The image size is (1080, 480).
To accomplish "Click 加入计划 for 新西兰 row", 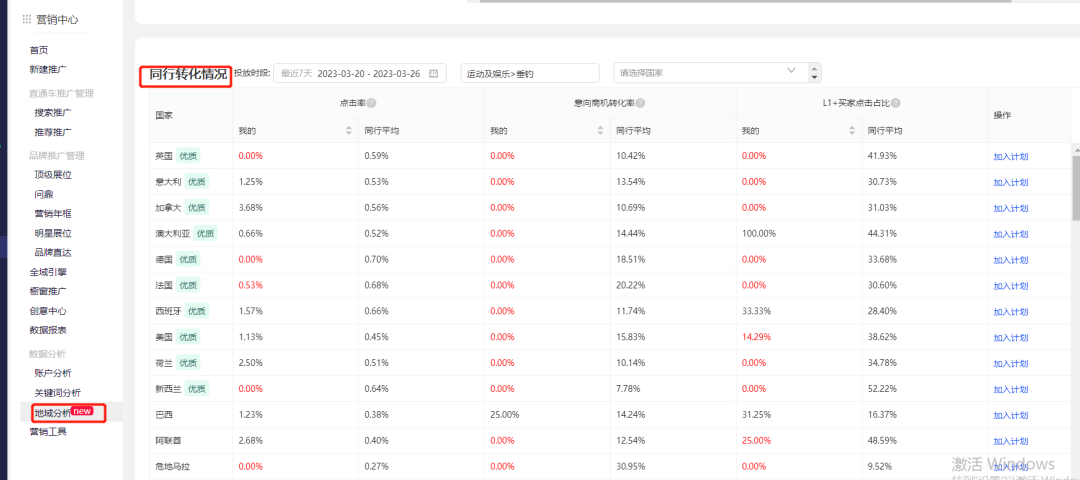I will (1010, 390).
